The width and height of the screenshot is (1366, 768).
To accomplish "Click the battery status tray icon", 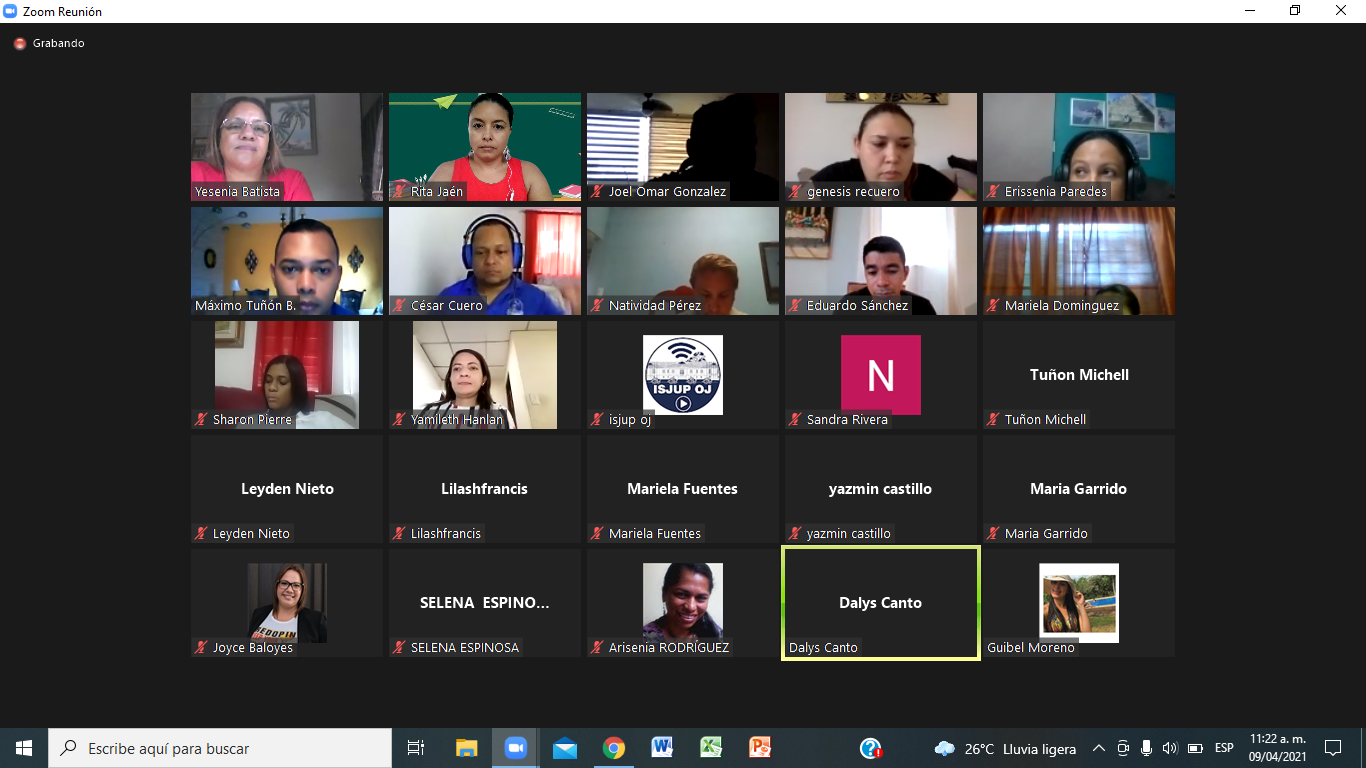I will click(1194, 748).
